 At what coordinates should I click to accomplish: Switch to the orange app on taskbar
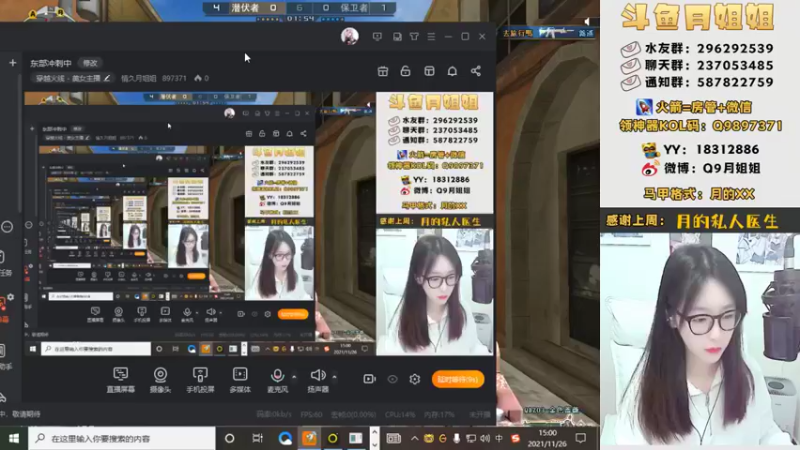(309, 438)
